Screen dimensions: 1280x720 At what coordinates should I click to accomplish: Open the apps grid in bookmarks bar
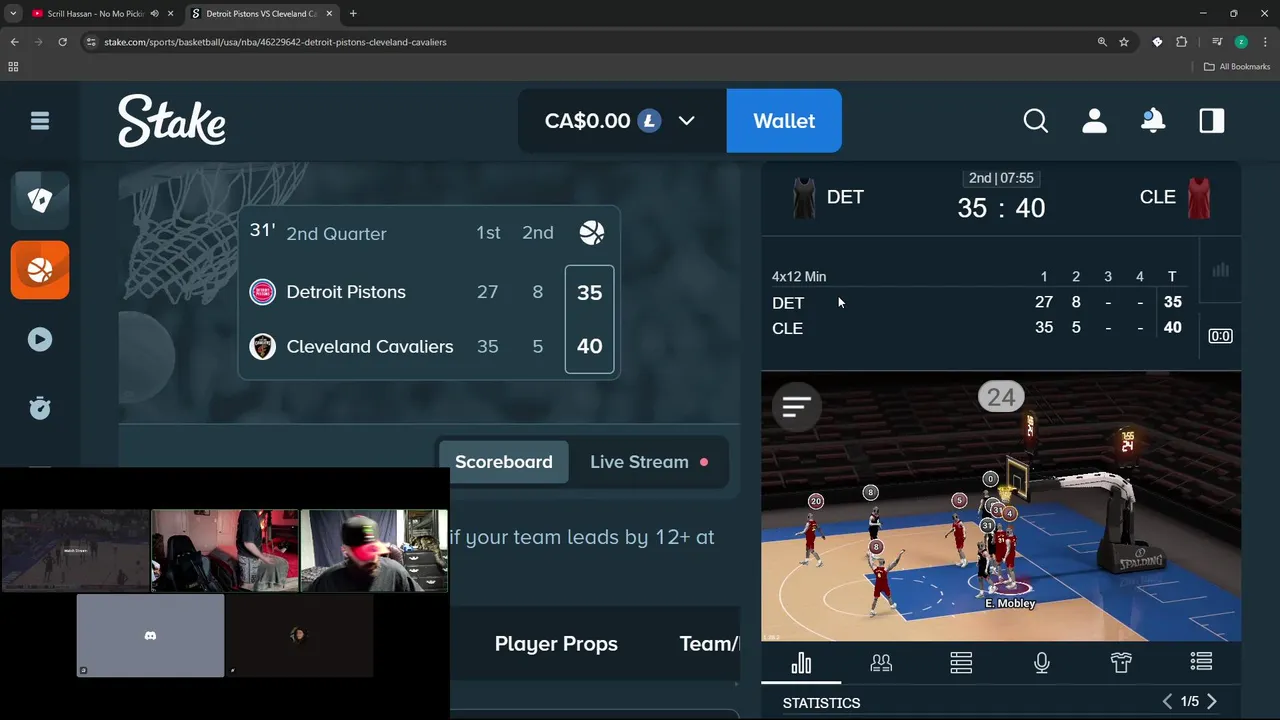click(13, 67)
